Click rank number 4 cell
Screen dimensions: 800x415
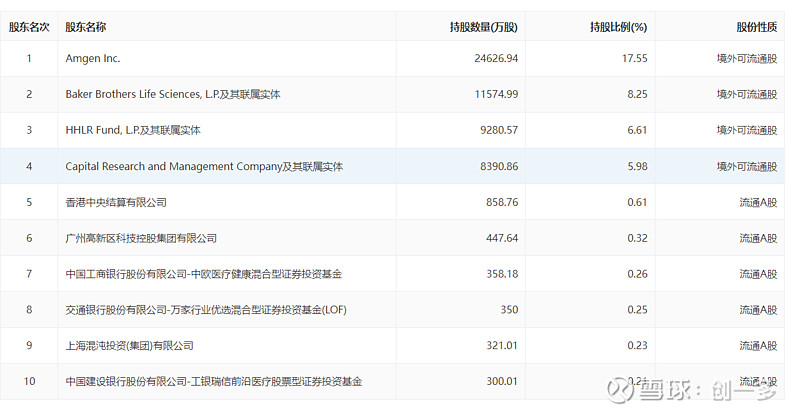29,166
